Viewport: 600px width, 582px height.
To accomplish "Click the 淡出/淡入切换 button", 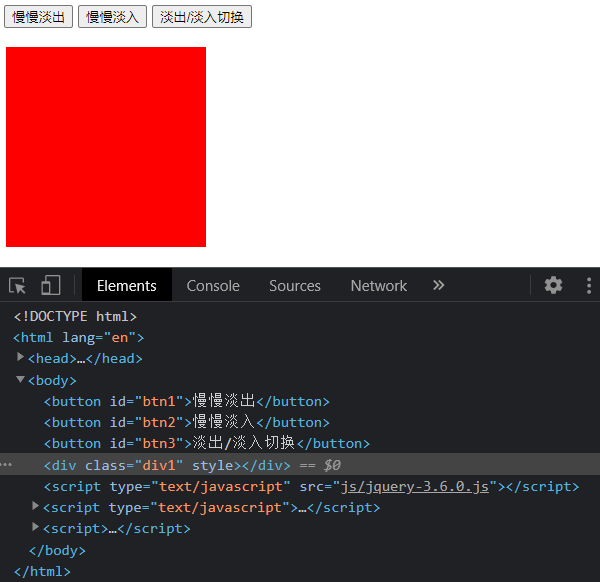I will point(202,17).
